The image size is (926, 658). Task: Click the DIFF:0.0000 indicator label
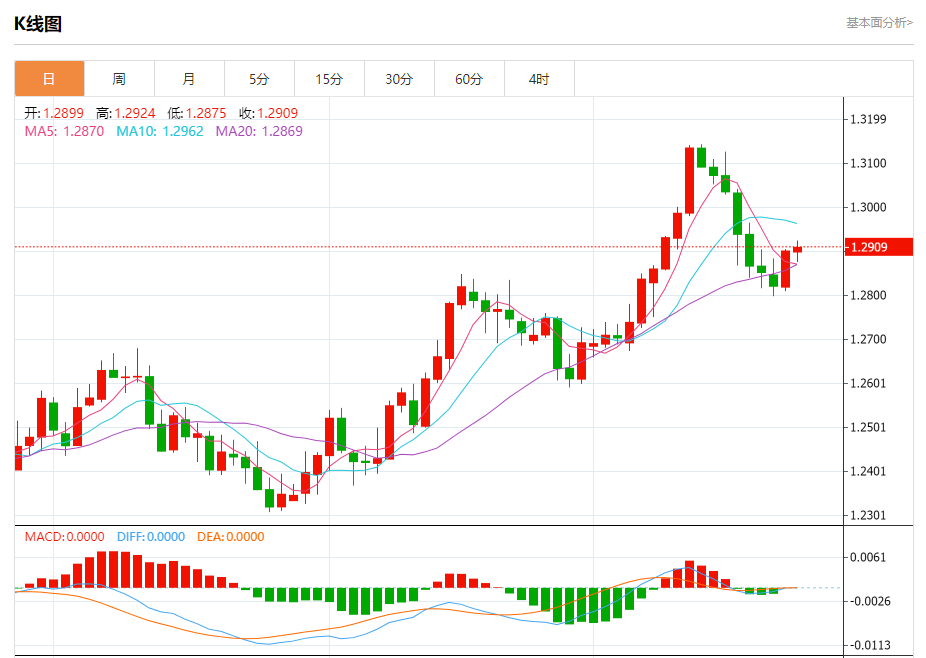point(151,537)
